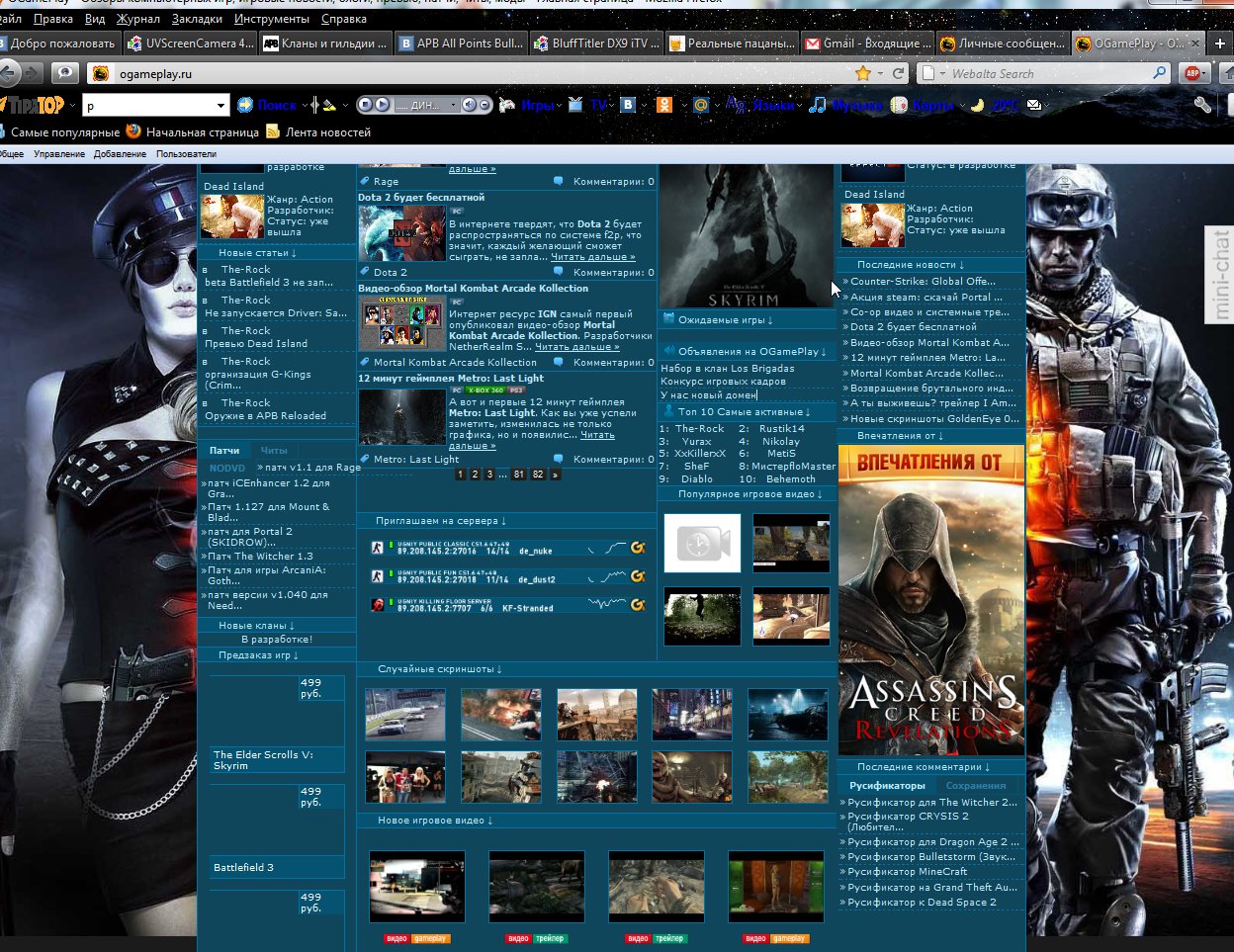Click the chat bubble button near address bar
The image size is (1234, 952).
click(x=64, y=72)
